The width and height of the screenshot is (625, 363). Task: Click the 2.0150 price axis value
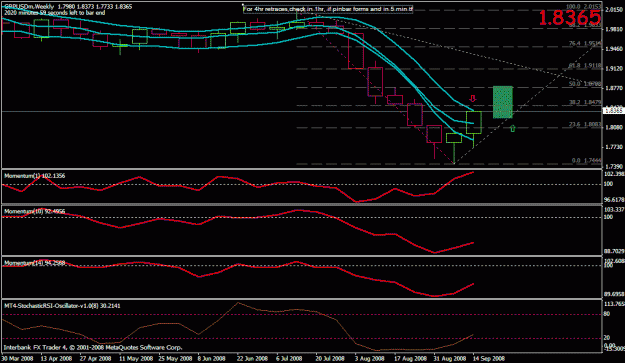(x=614, y=10)
